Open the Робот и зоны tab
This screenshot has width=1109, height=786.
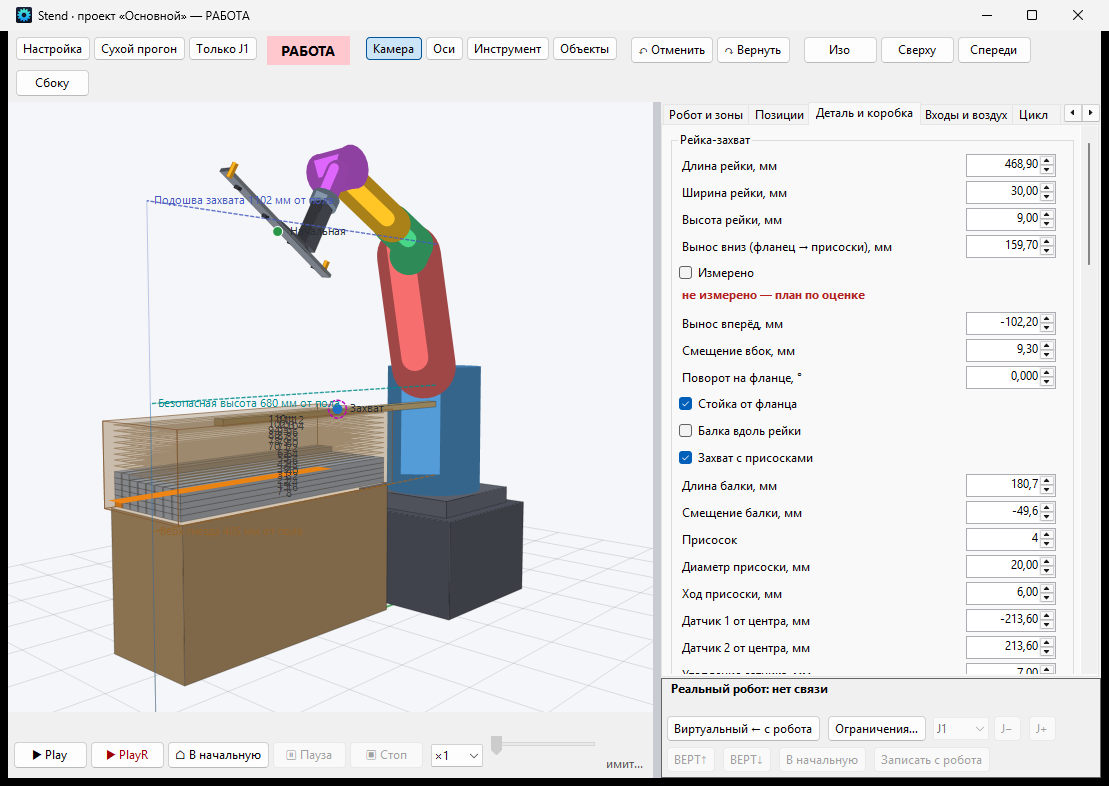click(x=705, y=115)
